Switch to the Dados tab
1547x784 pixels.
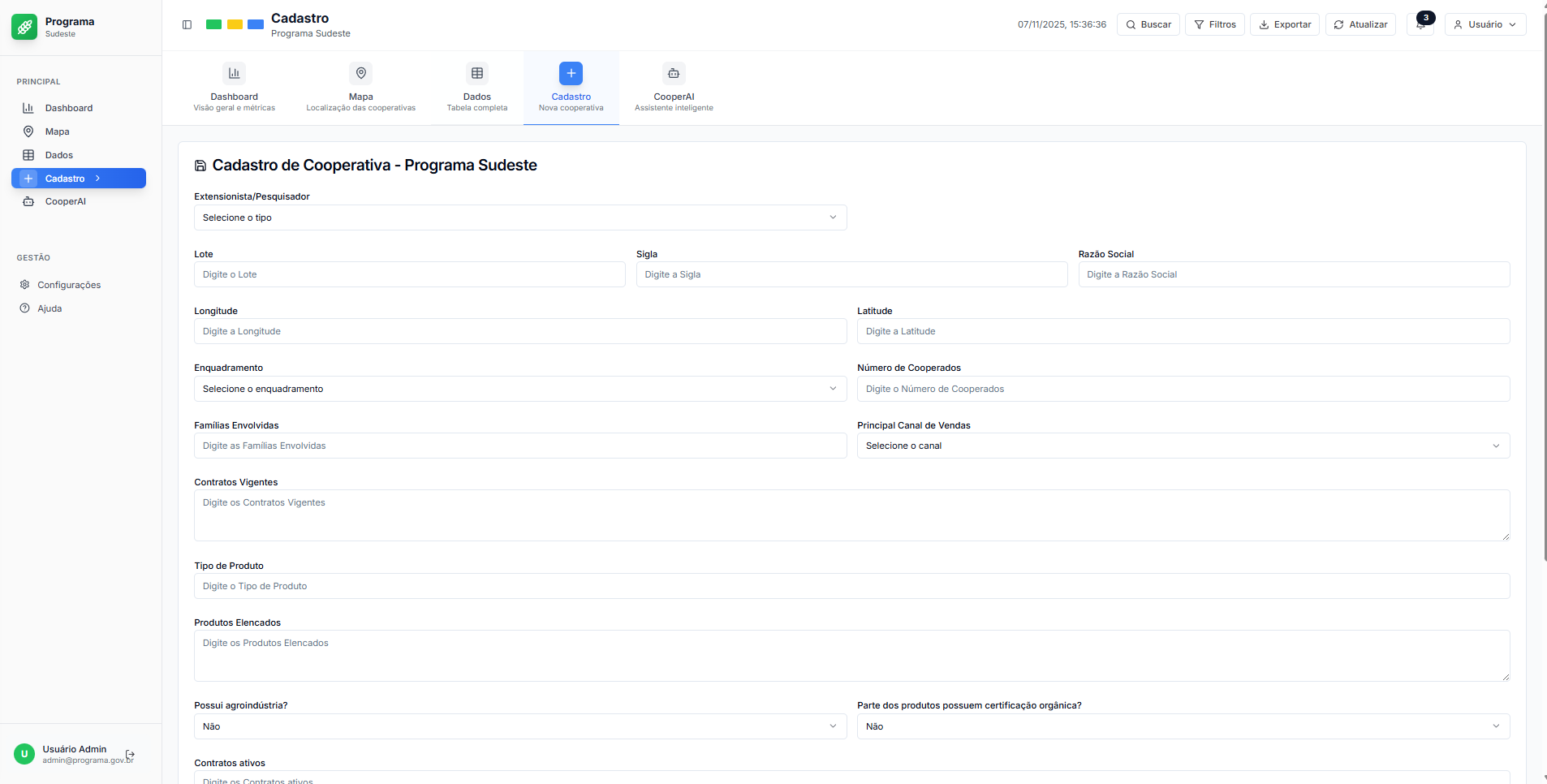click(x=476, y=87)
